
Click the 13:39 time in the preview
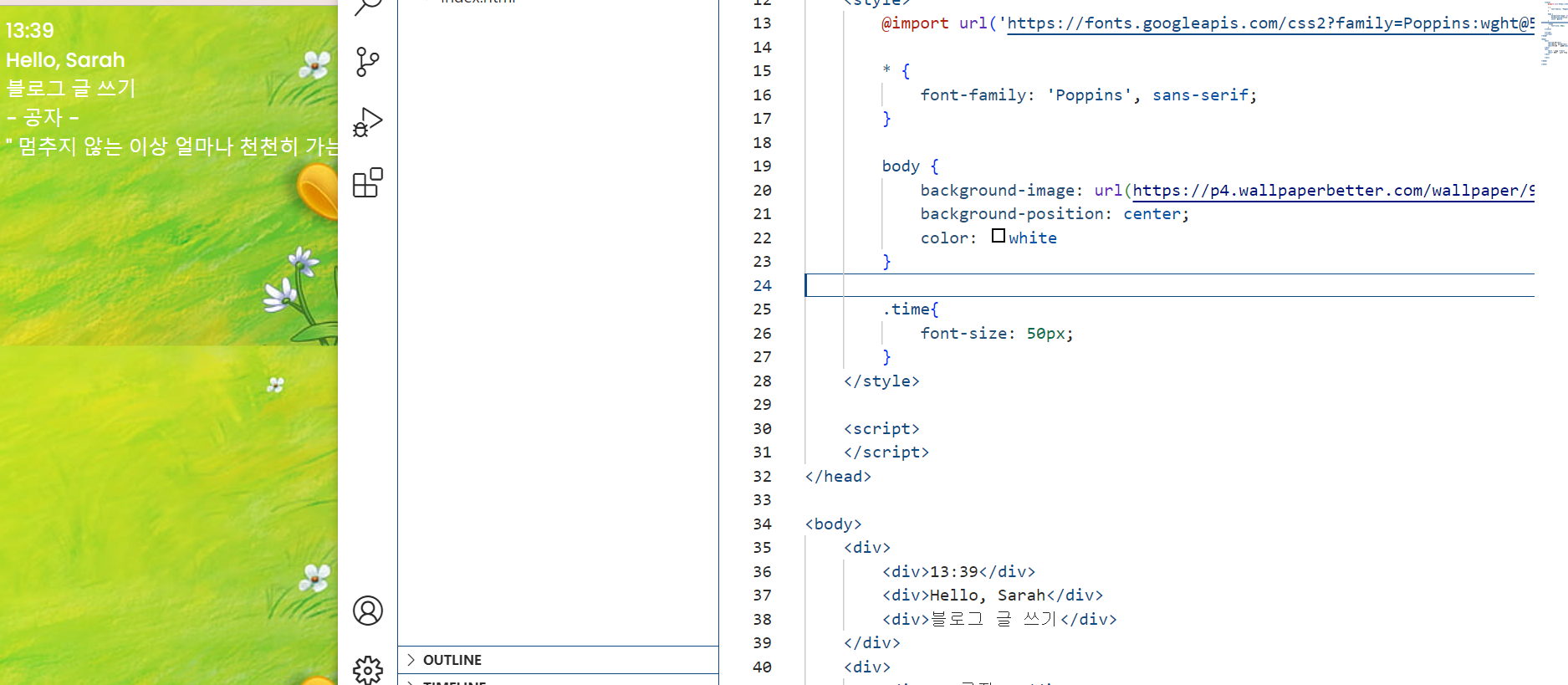point(30,31)
